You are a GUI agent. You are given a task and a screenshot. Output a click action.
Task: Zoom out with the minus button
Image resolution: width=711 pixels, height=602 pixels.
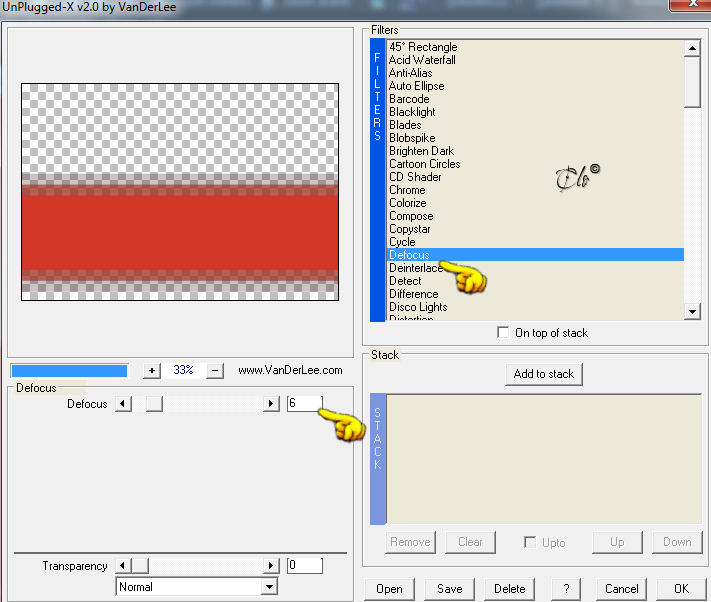(215, 370)
